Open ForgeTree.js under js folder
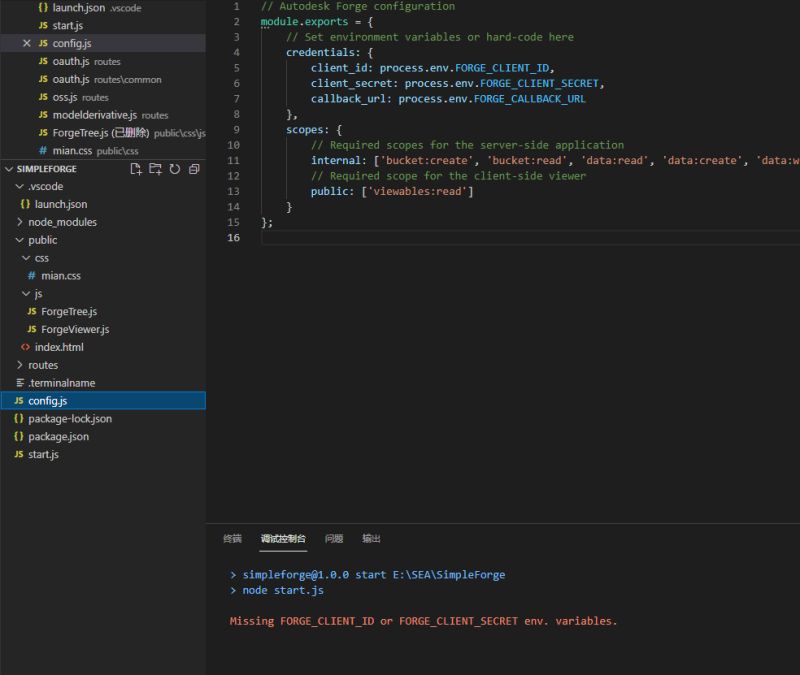Screen dimensions: 800x675 pyautogui.click(x=103, y=311)
